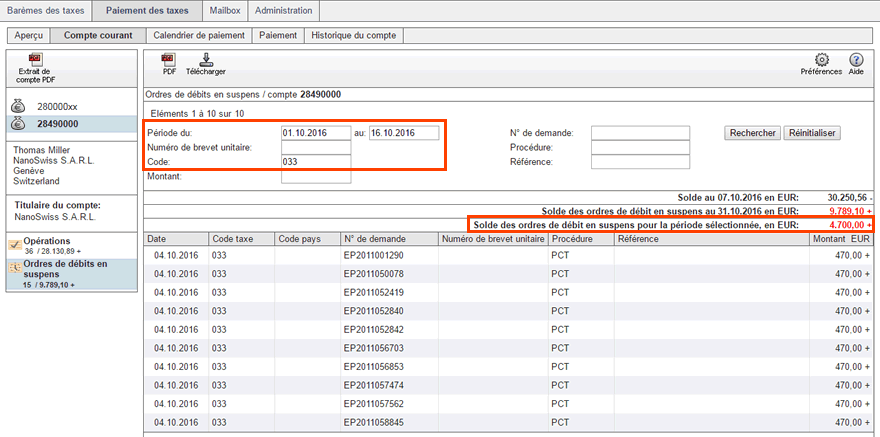Open Paiement des taxes tab
This screenshot has height=437, width=880.
click(x=147, y=10)
